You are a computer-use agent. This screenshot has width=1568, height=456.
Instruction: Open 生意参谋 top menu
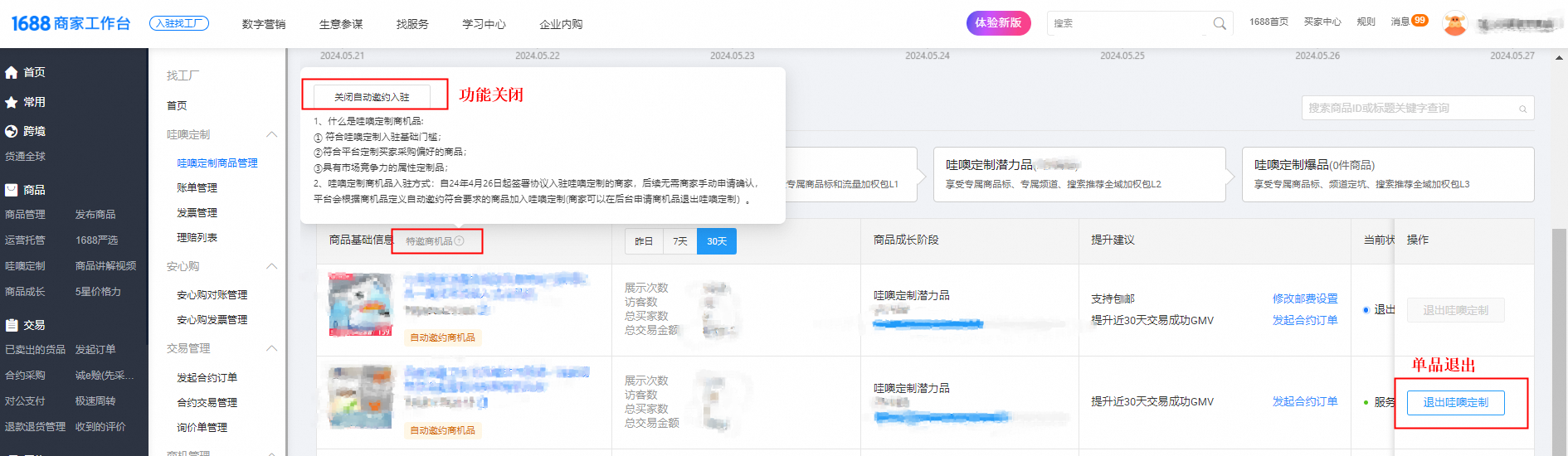(x=341, y=24)
